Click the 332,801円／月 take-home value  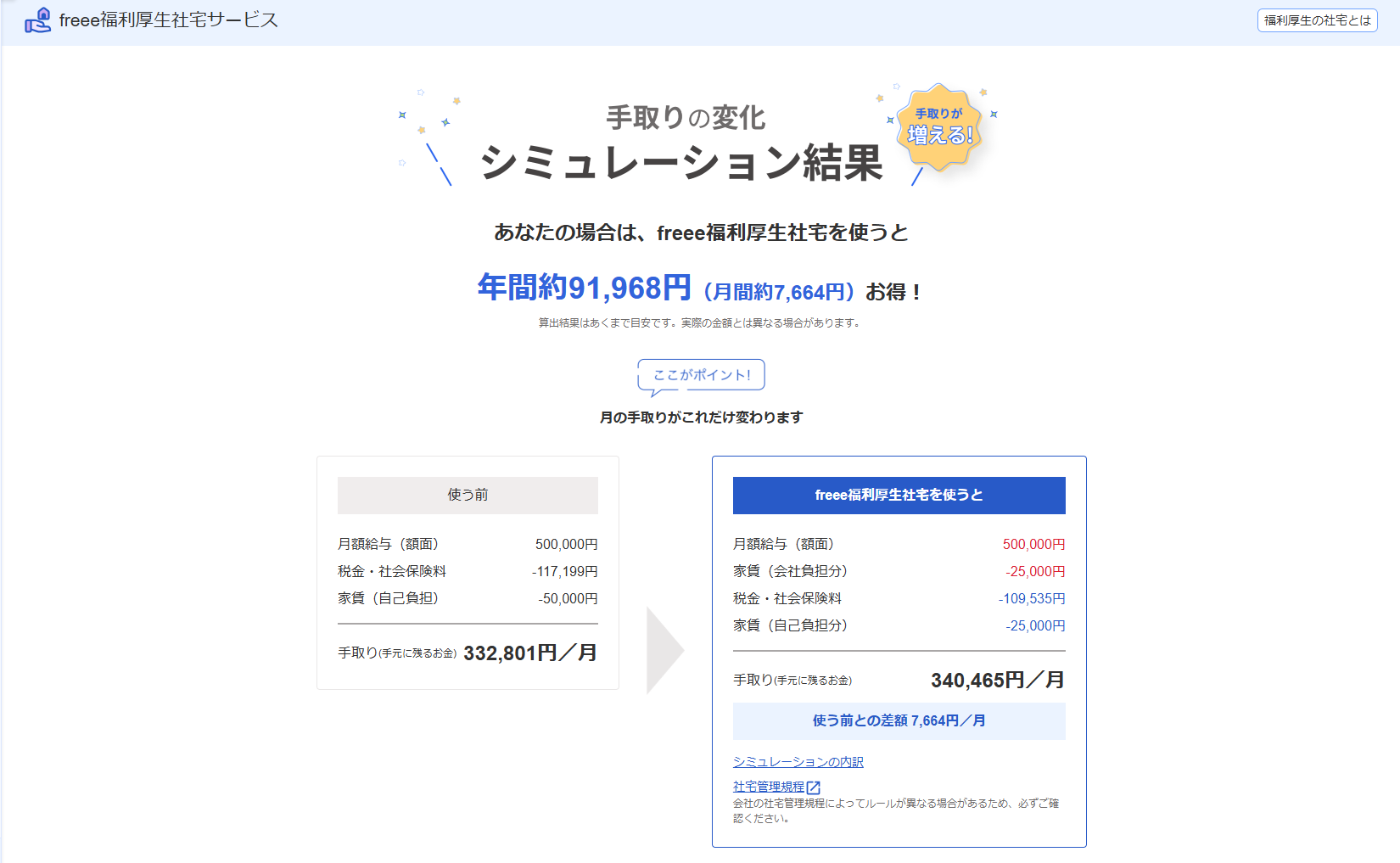[x=530, y=653]
